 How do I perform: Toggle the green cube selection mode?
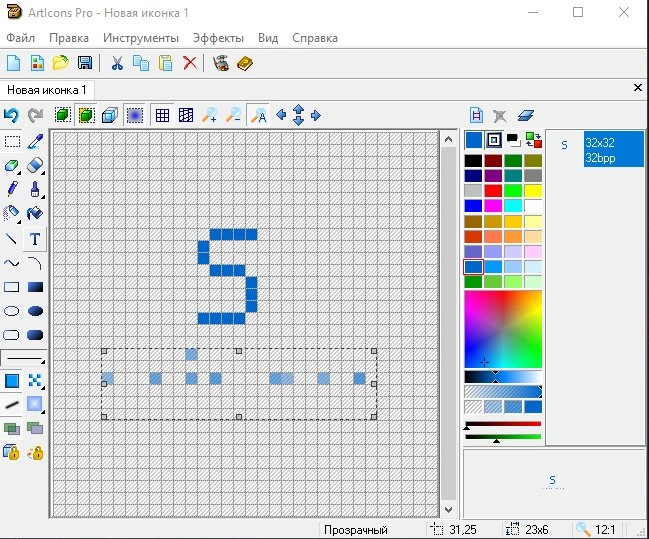click(62, 115)
